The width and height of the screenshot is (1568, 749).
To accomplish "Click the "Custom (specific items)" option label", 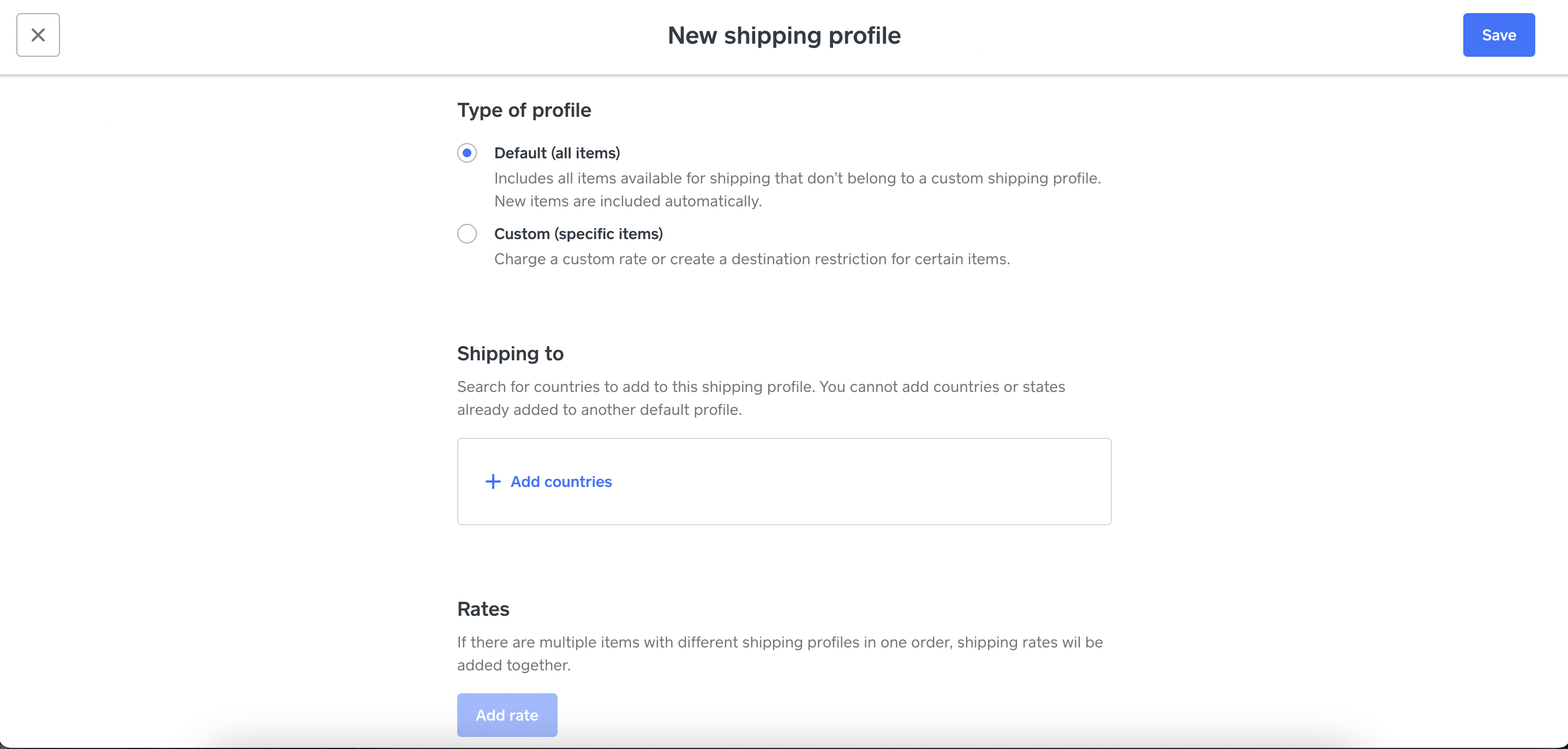I will point(578,234).
